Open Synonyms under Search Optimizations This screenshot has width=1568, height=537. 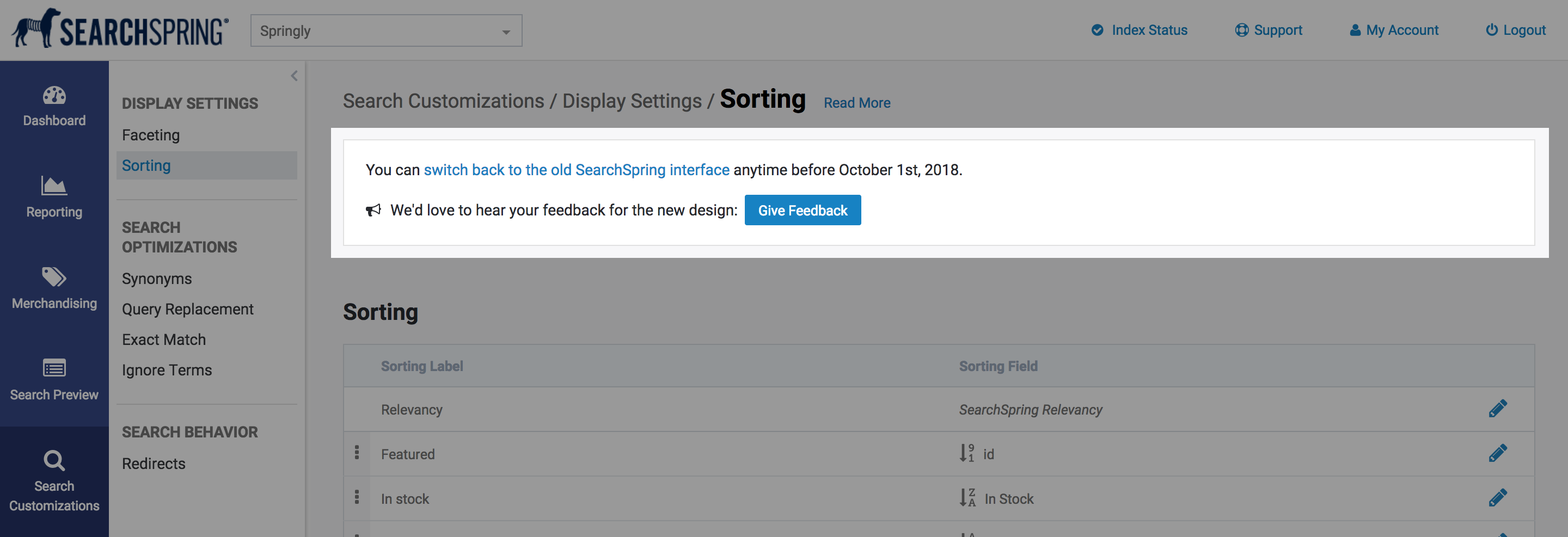click(x=156, y=279)
